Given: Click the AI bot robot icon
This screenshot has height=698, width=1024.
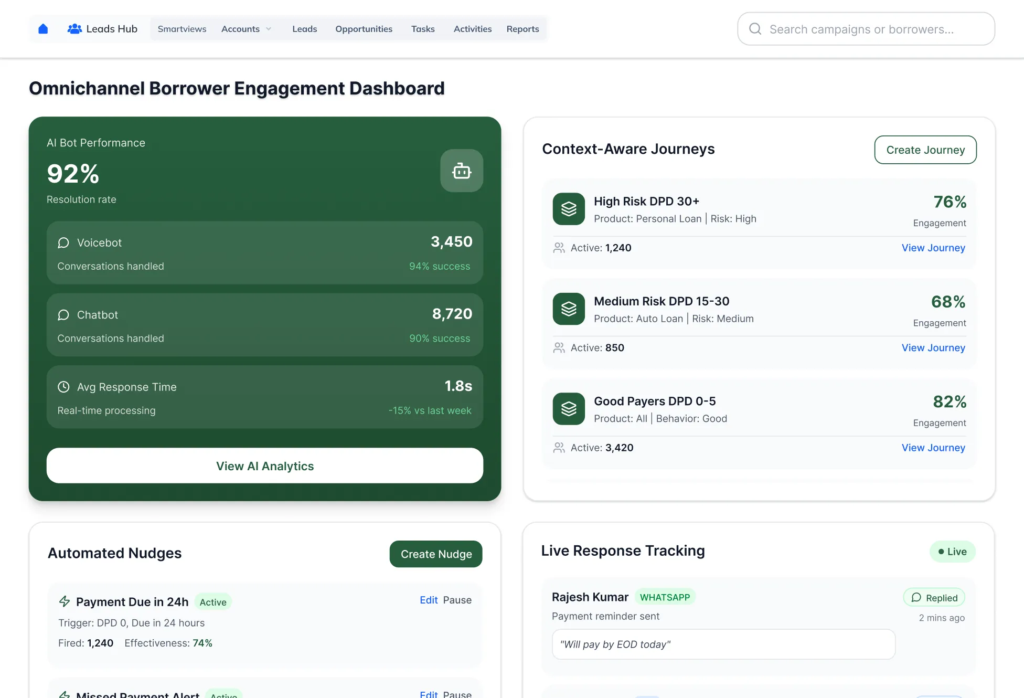Looking at the screenshot, I should (x=462, y=171).
